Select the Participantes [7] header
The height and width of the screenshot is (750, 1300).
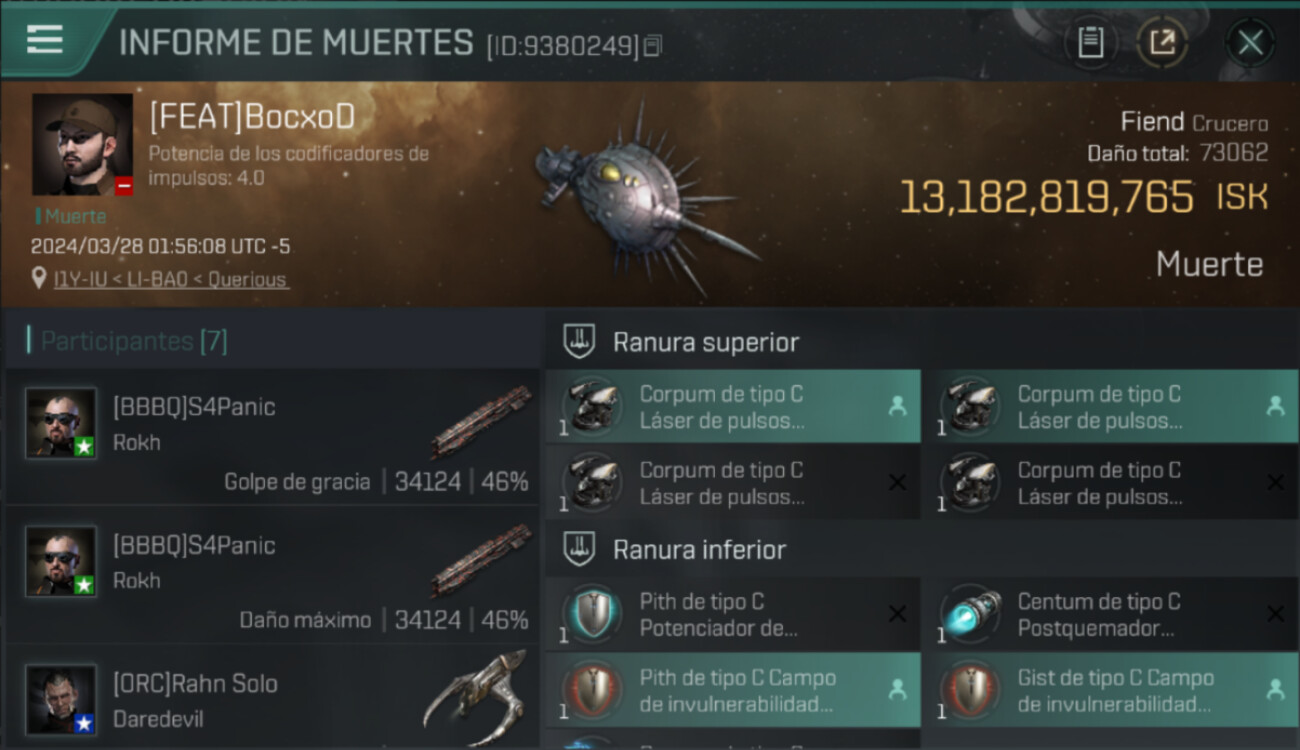pos(134,341)
